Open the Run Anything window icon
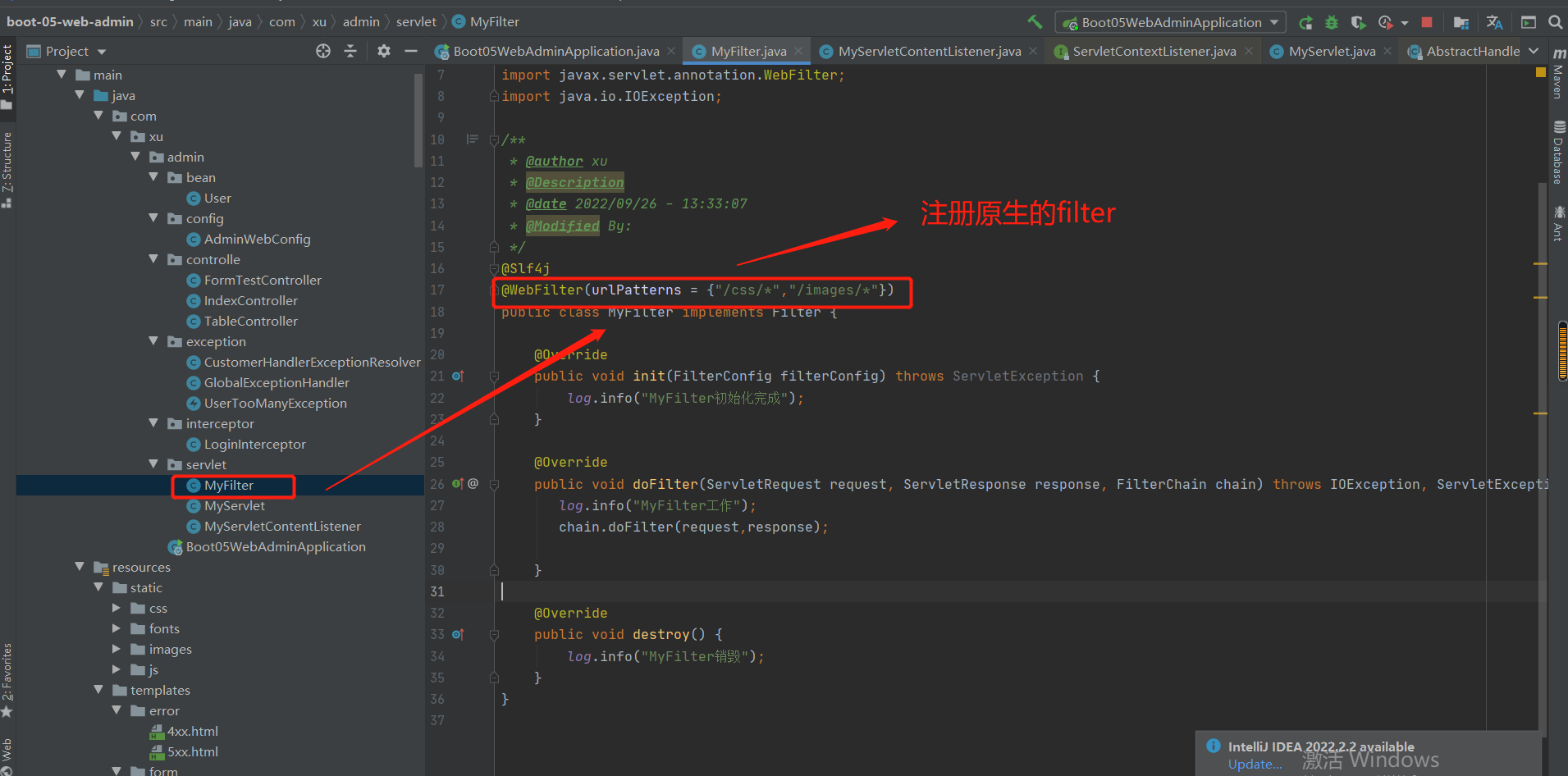The width and height of the screenshot is (1568, 776). tap(1529, 22)
